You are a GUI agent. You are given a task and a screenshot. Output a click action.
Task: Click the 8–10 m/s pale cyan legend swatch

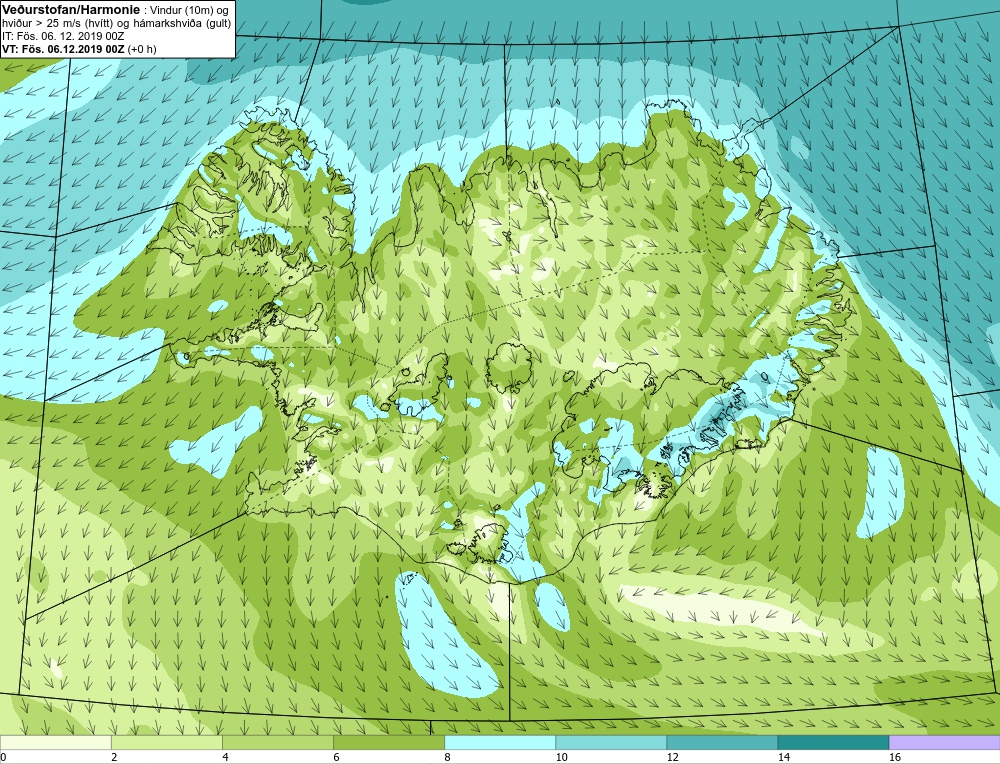500,742
